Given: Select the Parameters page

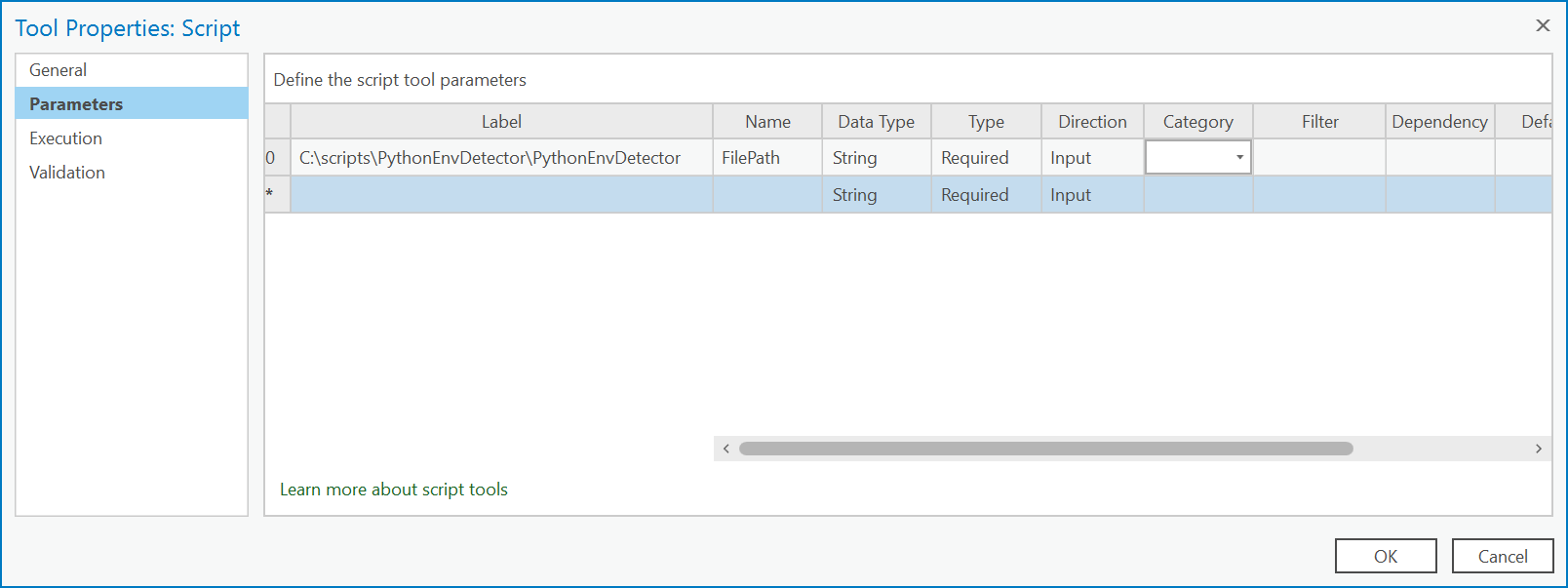Looking at the screenshot, I should 76,104.
